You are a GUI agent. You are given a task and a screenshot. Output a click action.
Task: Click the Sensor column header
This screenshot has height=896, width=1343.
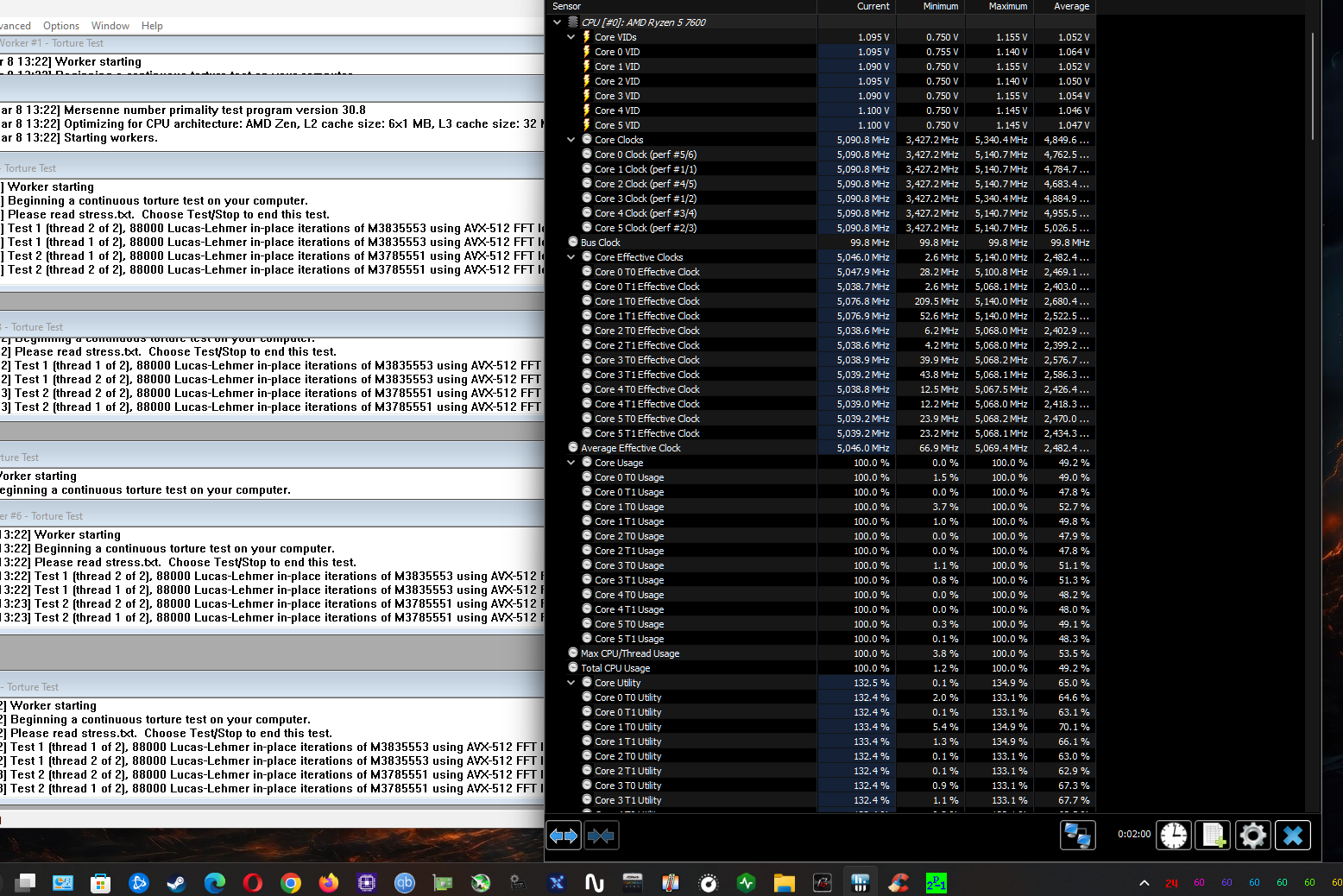point(683,6)
